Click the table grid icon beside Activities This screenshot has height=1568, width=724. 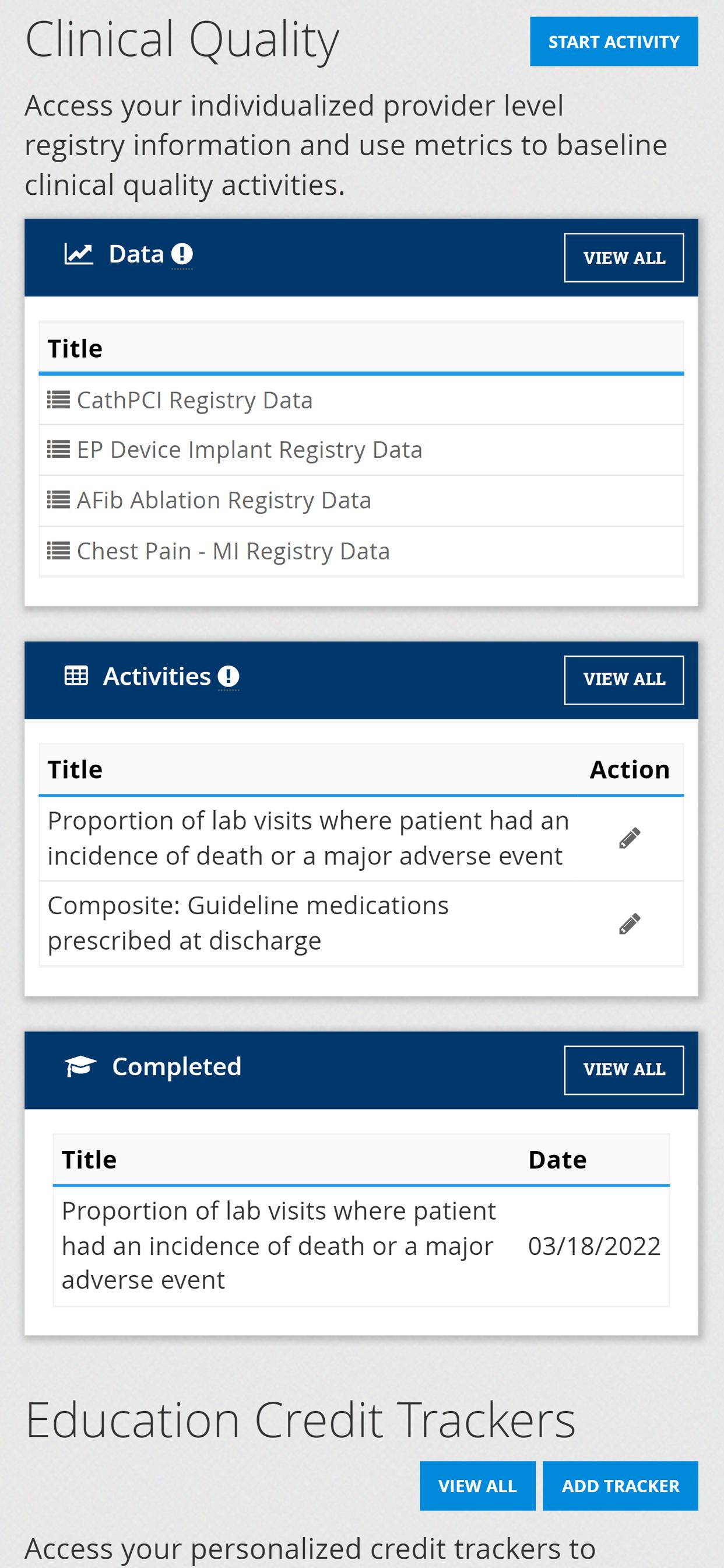pos(76,675)
